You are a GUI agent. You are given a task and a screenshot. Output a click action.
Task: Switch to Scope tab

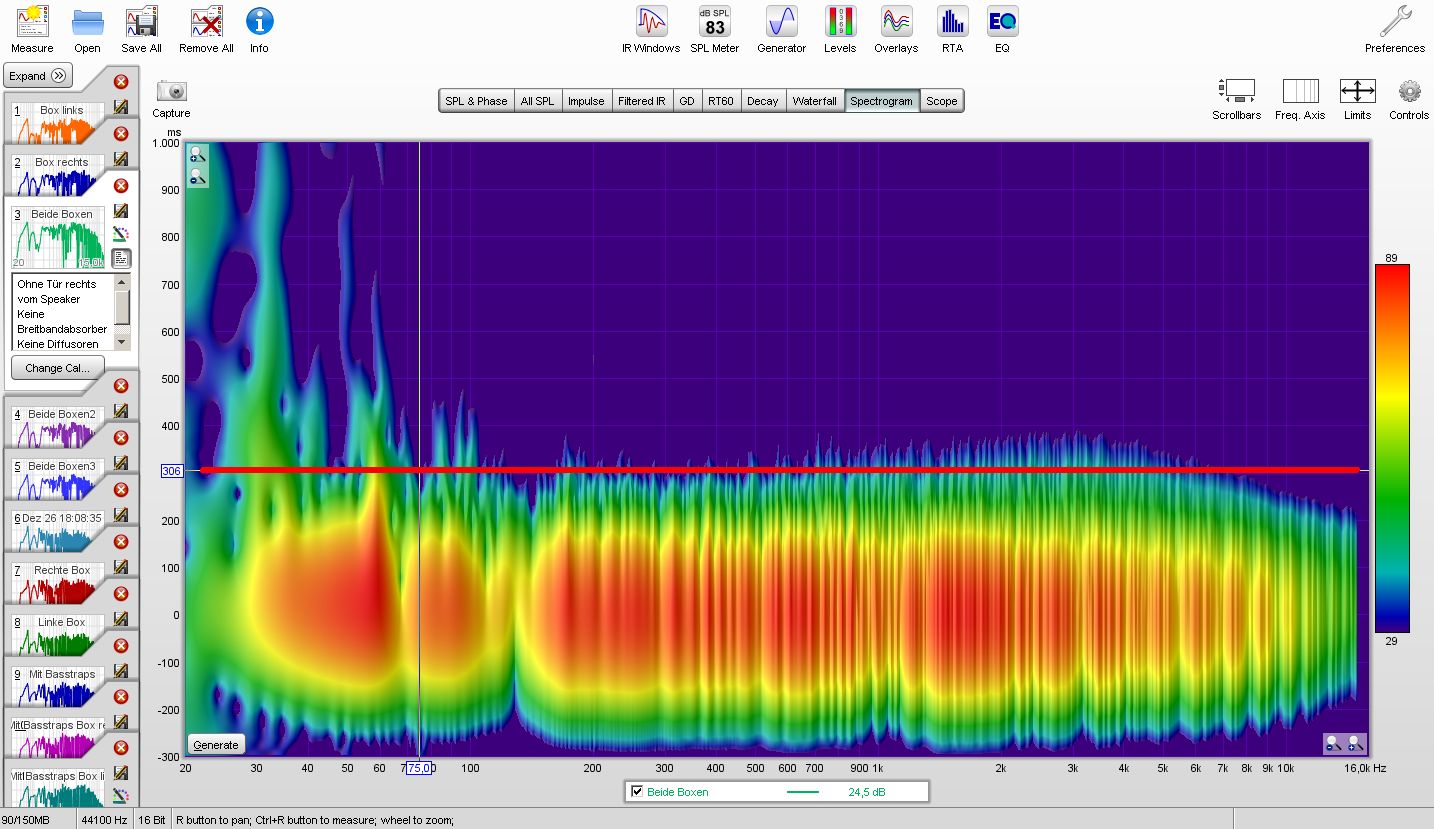[x=941, y=101]
